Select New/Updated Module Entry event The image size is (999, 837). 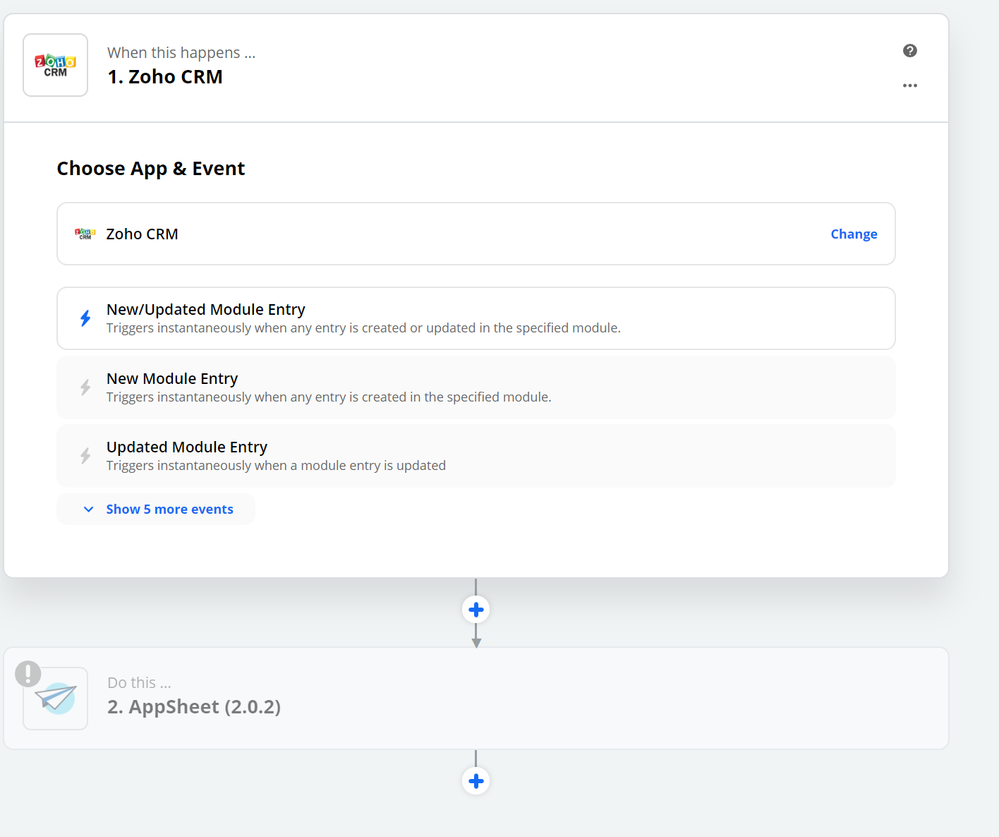click(476, 318)
